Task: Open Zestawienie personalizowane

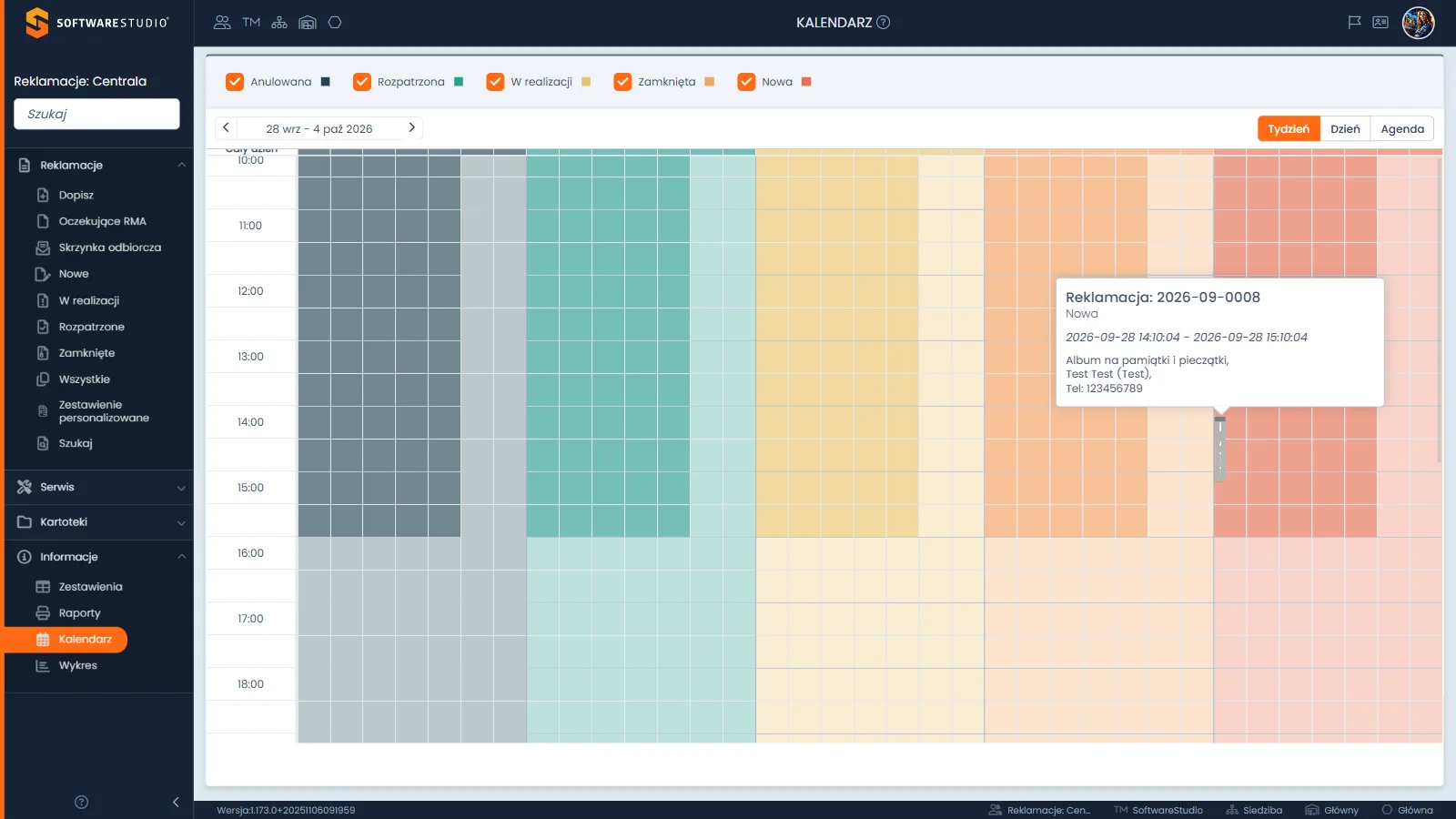Action: (102, 411)
